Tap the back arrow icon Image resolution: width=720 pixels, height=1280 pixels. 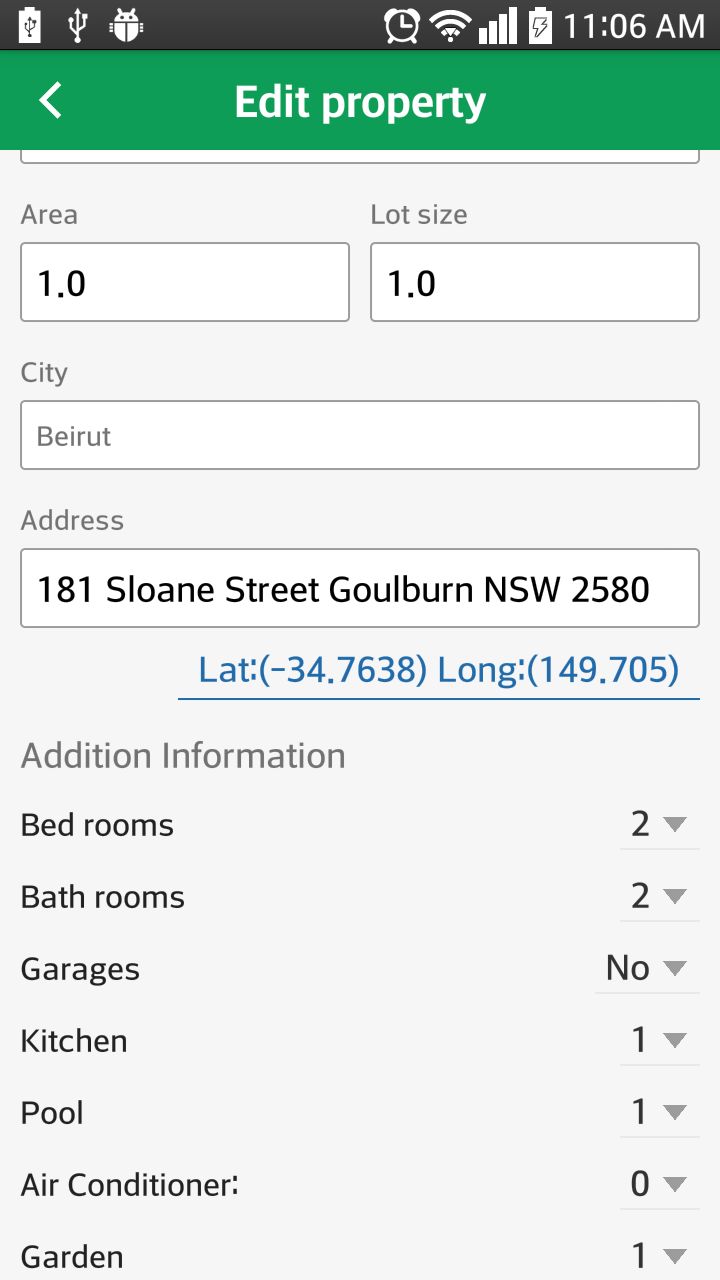[50, 101]
